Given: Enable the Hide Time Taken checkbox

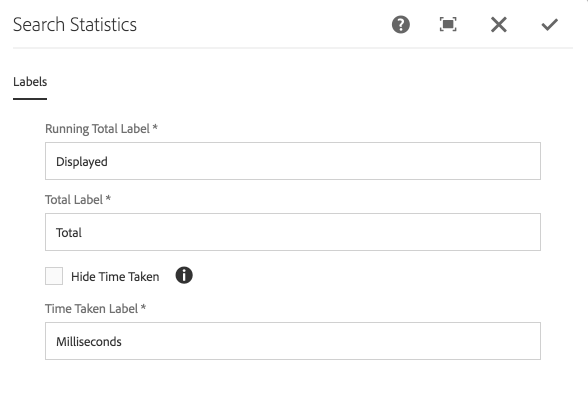Looking at the screenshot, I should [x=54, y=276].
